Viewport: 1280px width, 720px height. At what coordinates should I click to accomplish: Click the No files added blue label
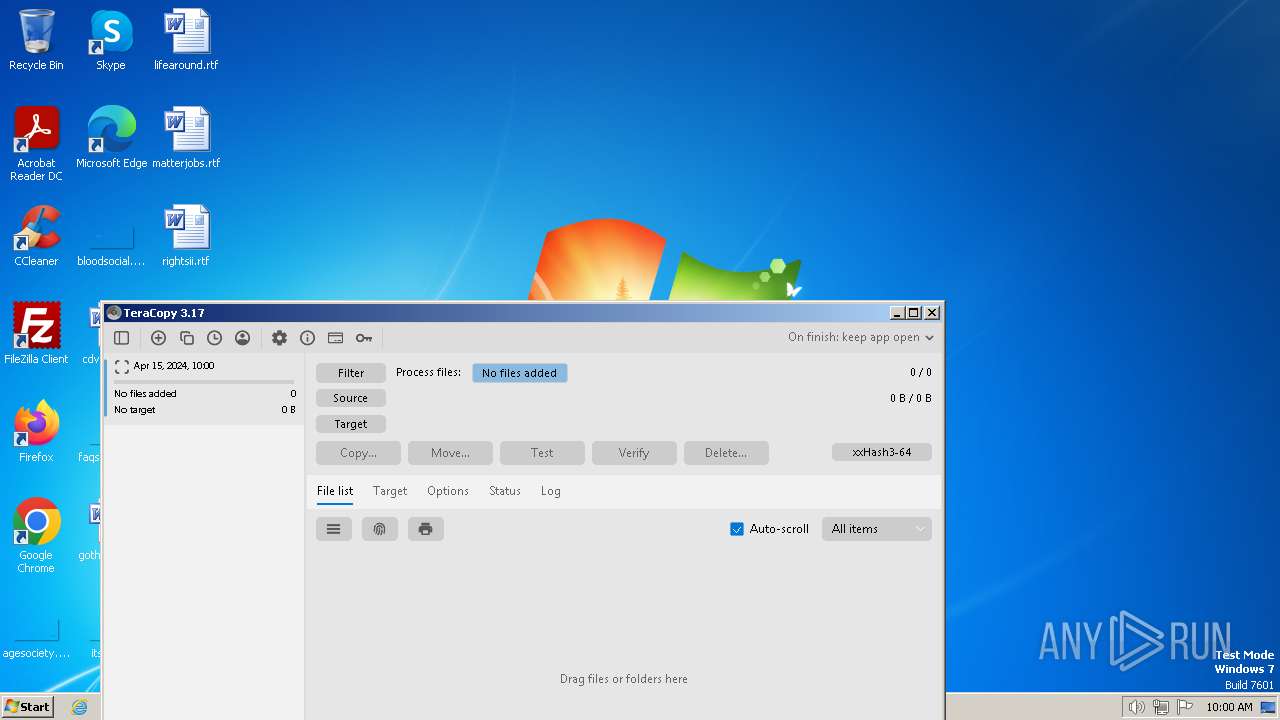coord(520,373)
